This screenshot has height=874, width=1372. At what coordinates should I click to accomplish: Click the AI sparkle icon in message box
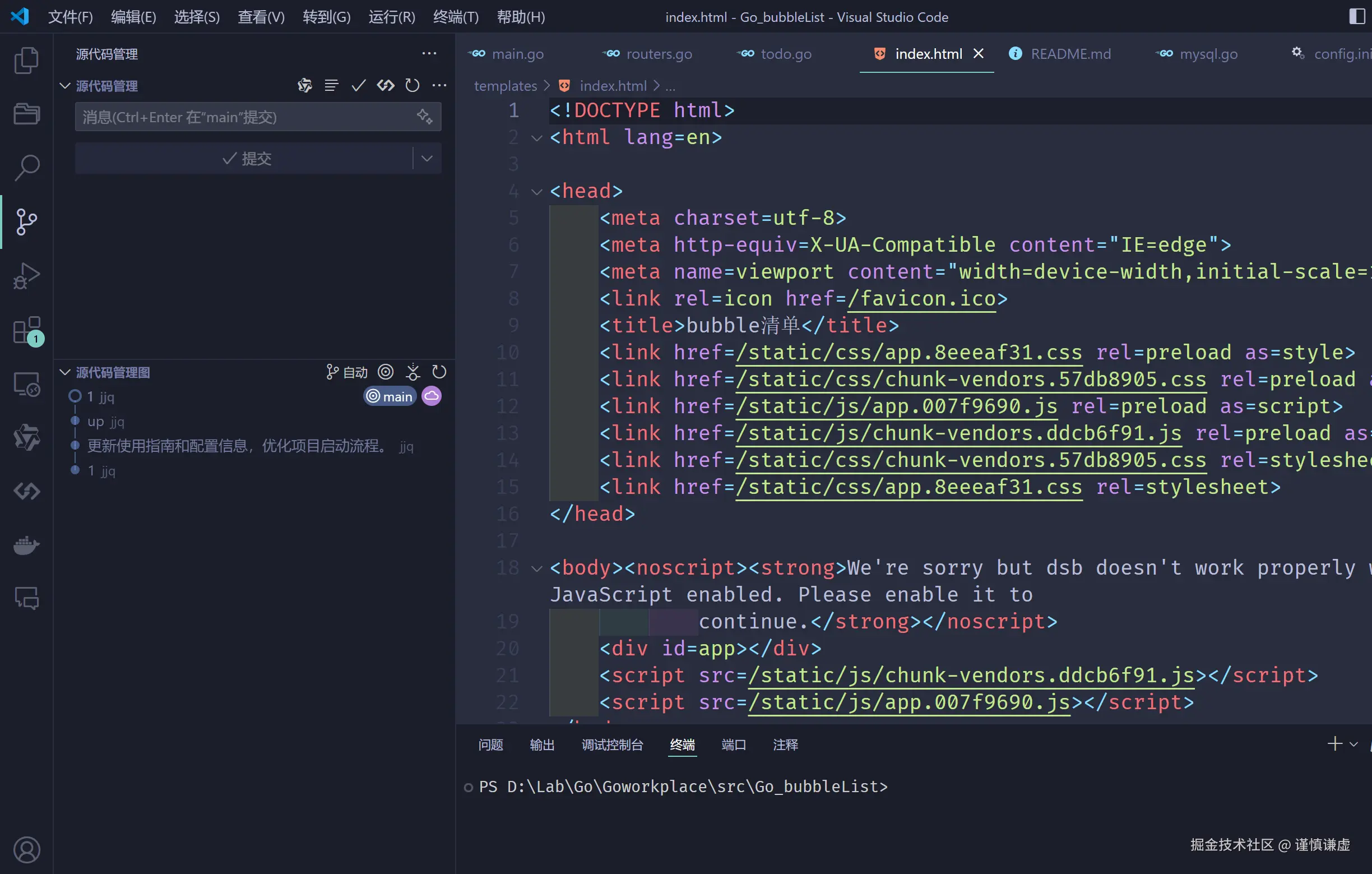424,117
